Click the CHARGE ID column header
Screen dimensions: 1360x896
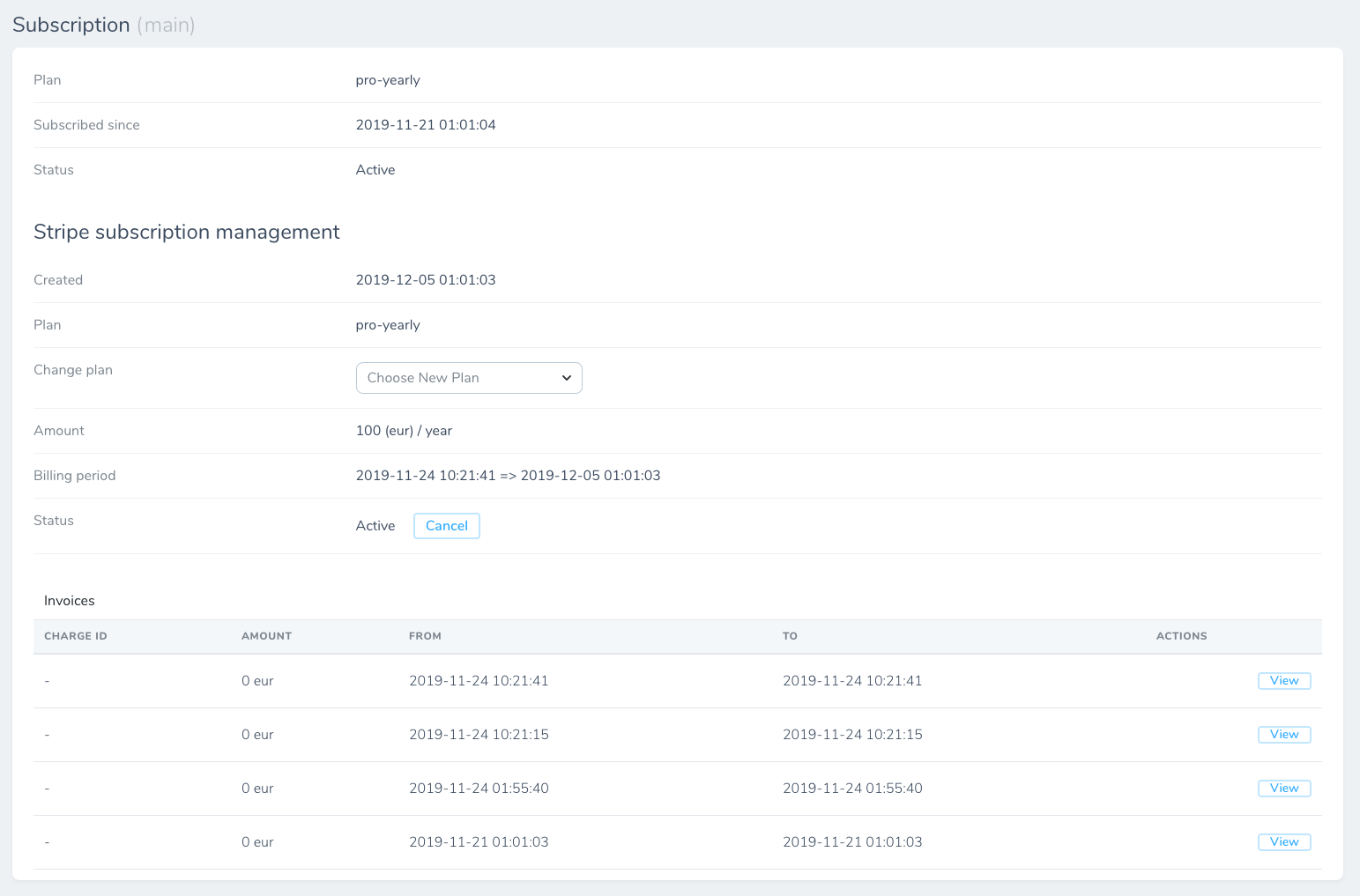click(76, 636)
